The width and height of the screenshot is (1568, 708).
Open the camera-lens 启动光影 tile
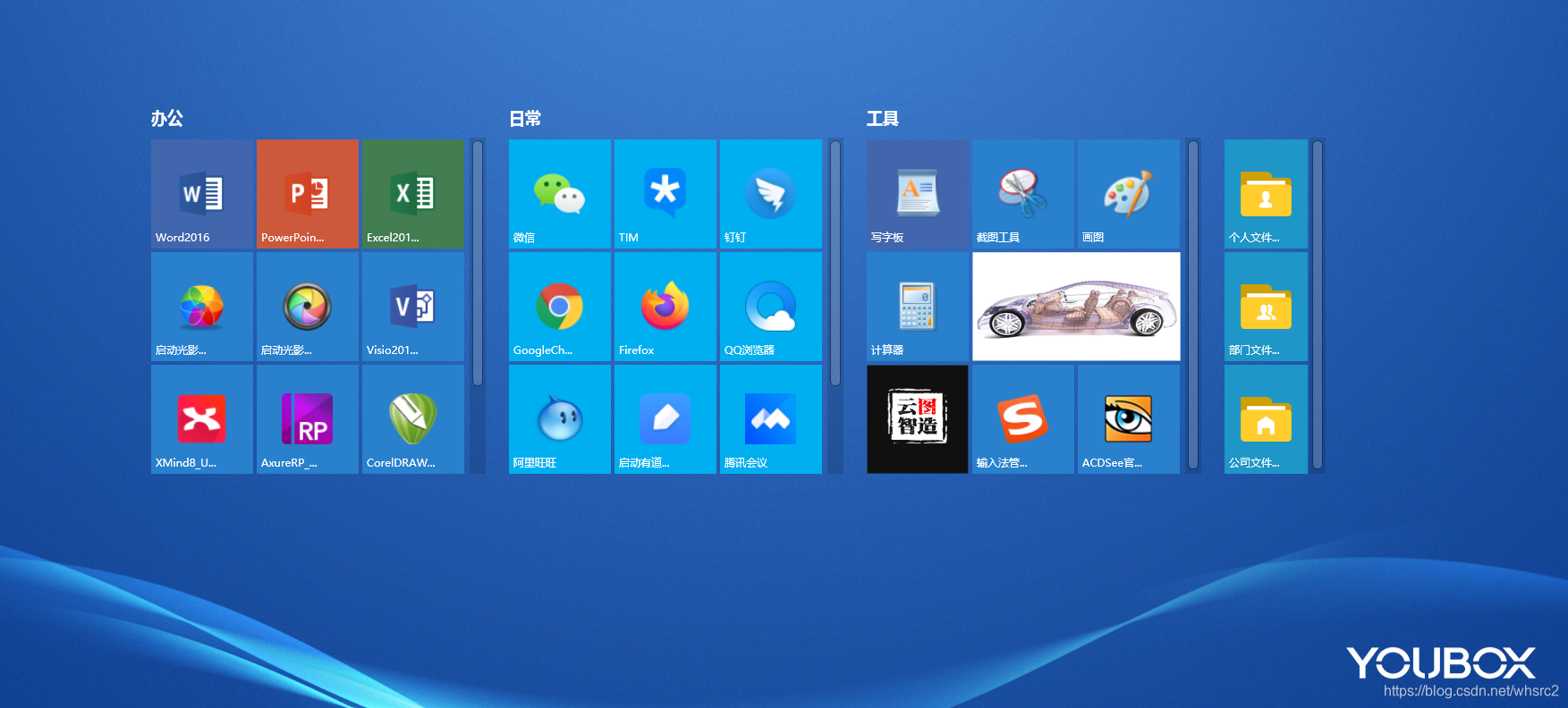(x=308, y=307)
